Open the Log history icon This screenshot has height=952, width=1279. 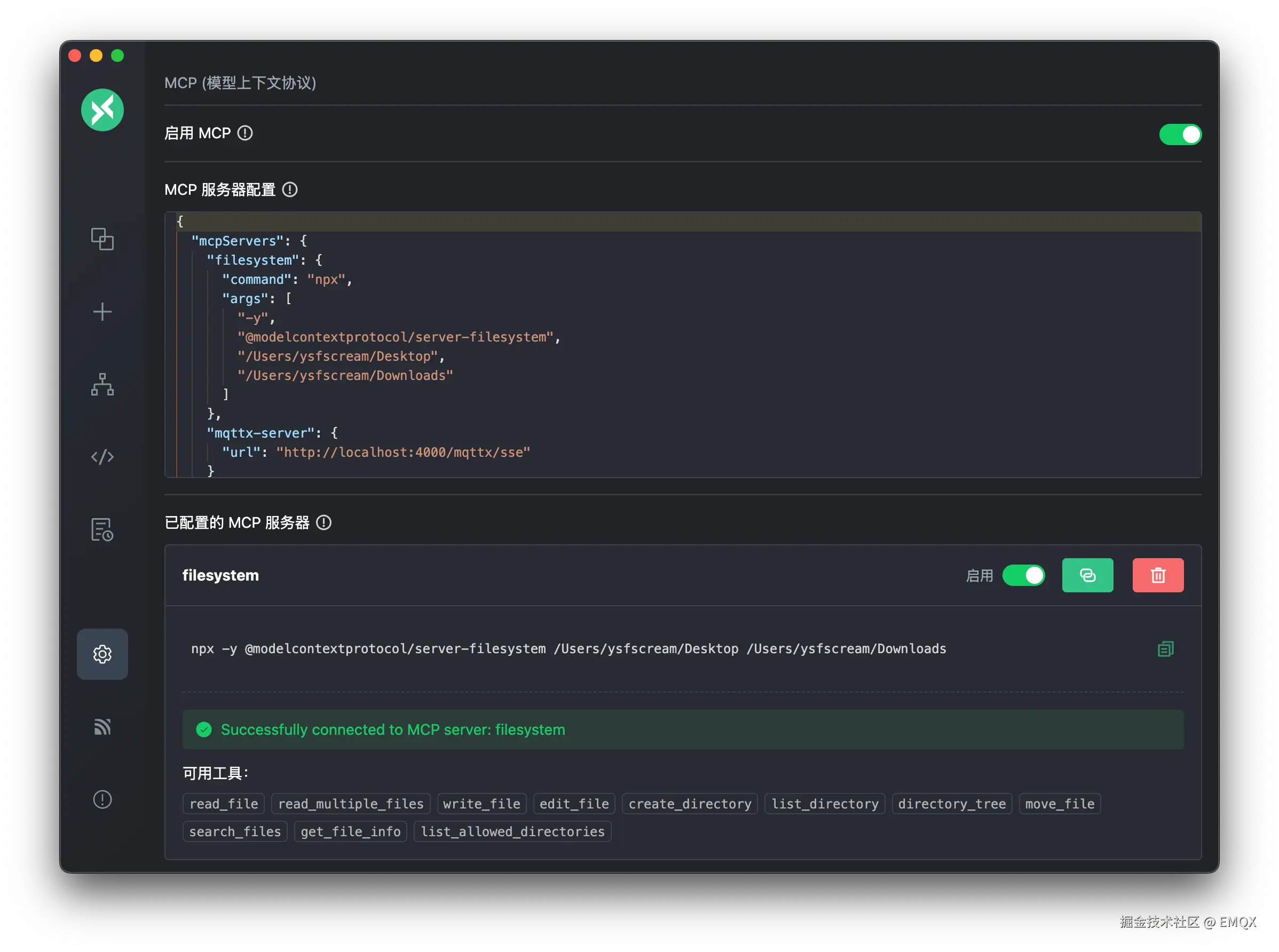click(x=102, y=529)
